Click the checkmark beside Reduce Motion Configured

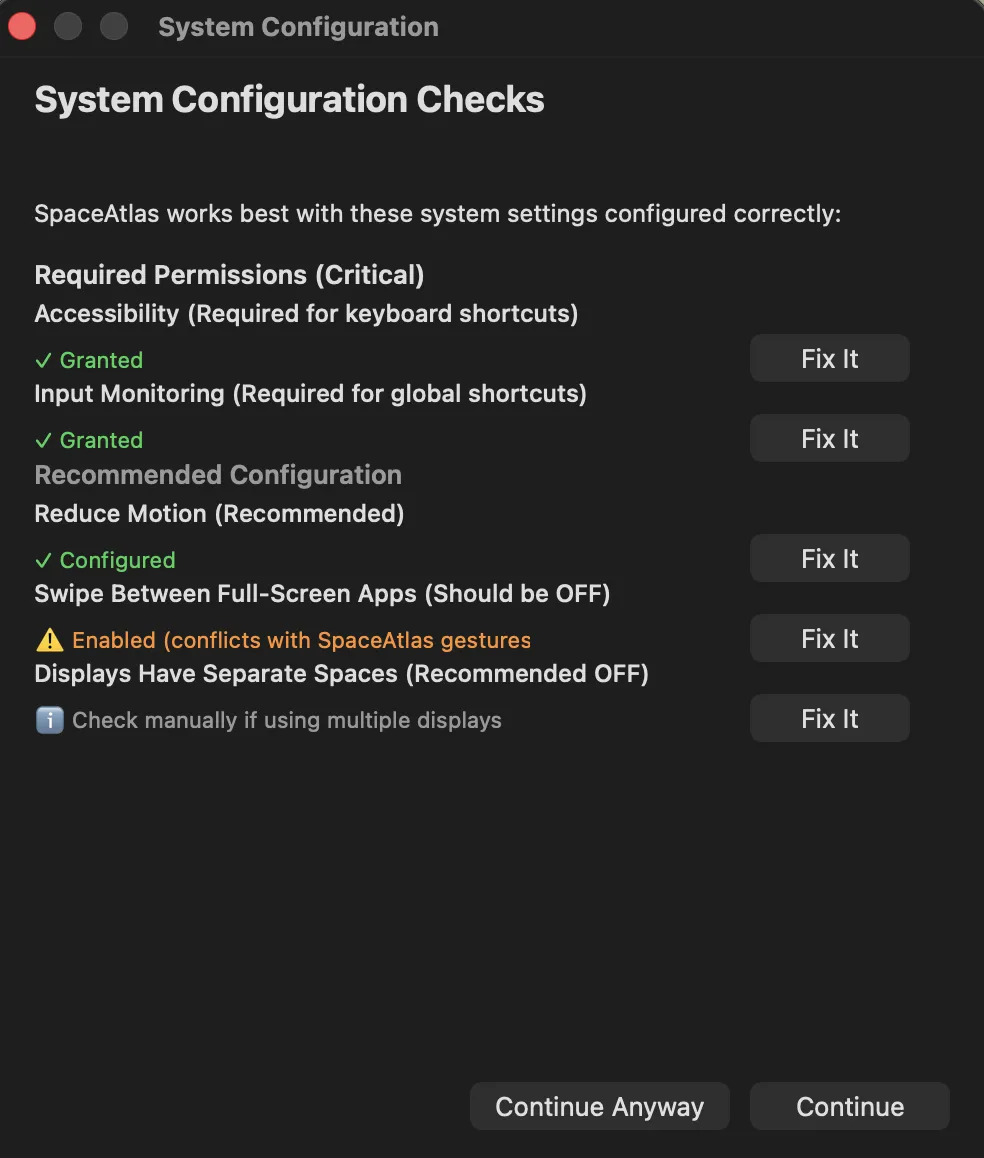point(44,560)
